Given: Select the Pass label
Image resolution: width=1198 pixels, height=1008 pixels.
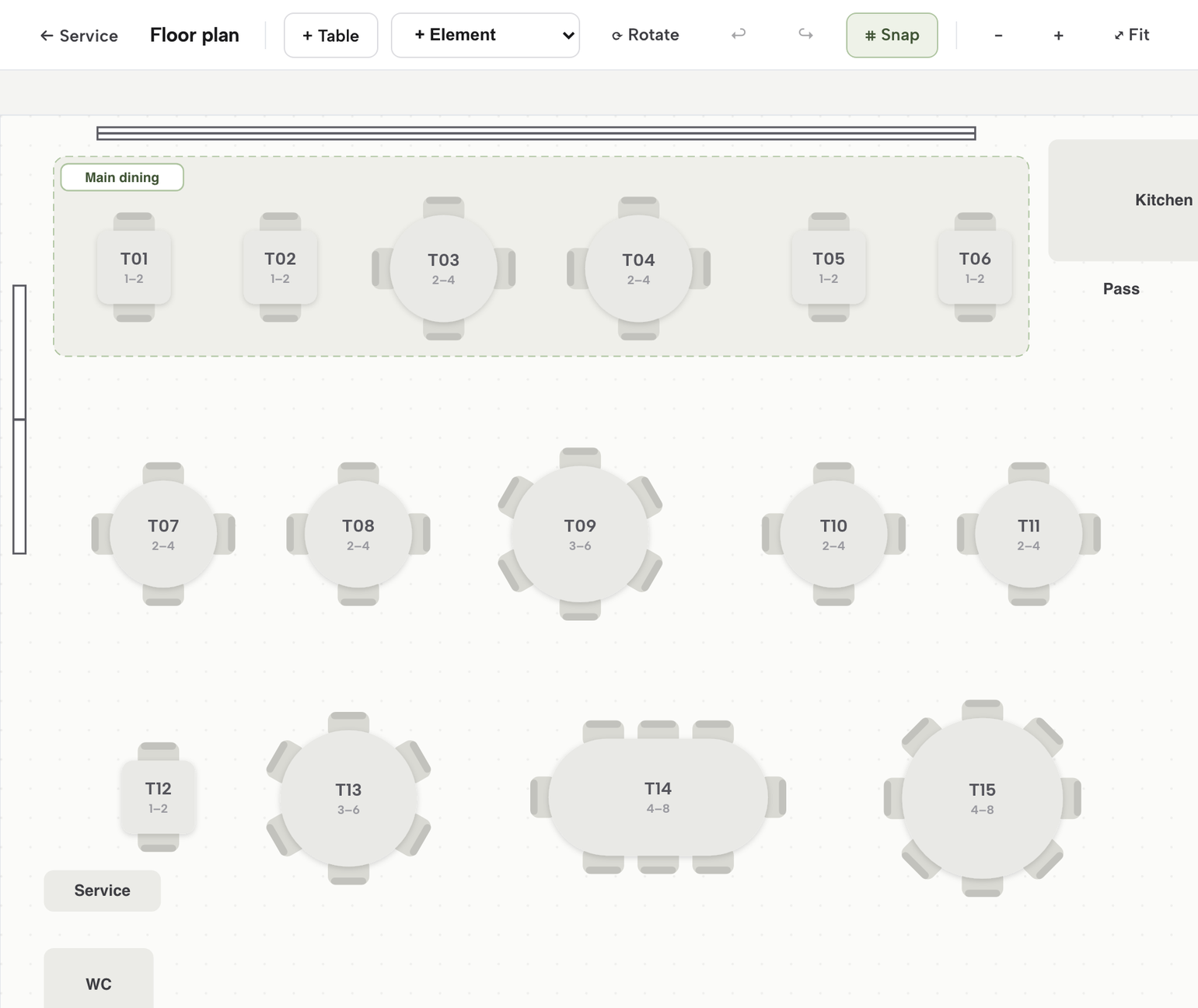Looking at the screenshot, I should pos(1121,289).
